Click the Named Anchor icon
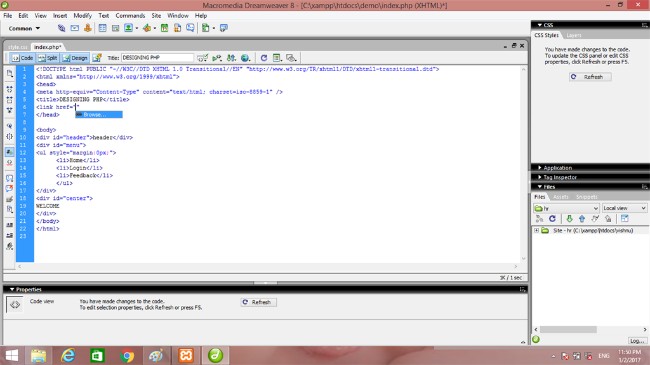This screenshot has height=365, width=650. click(x=88, y=28)
